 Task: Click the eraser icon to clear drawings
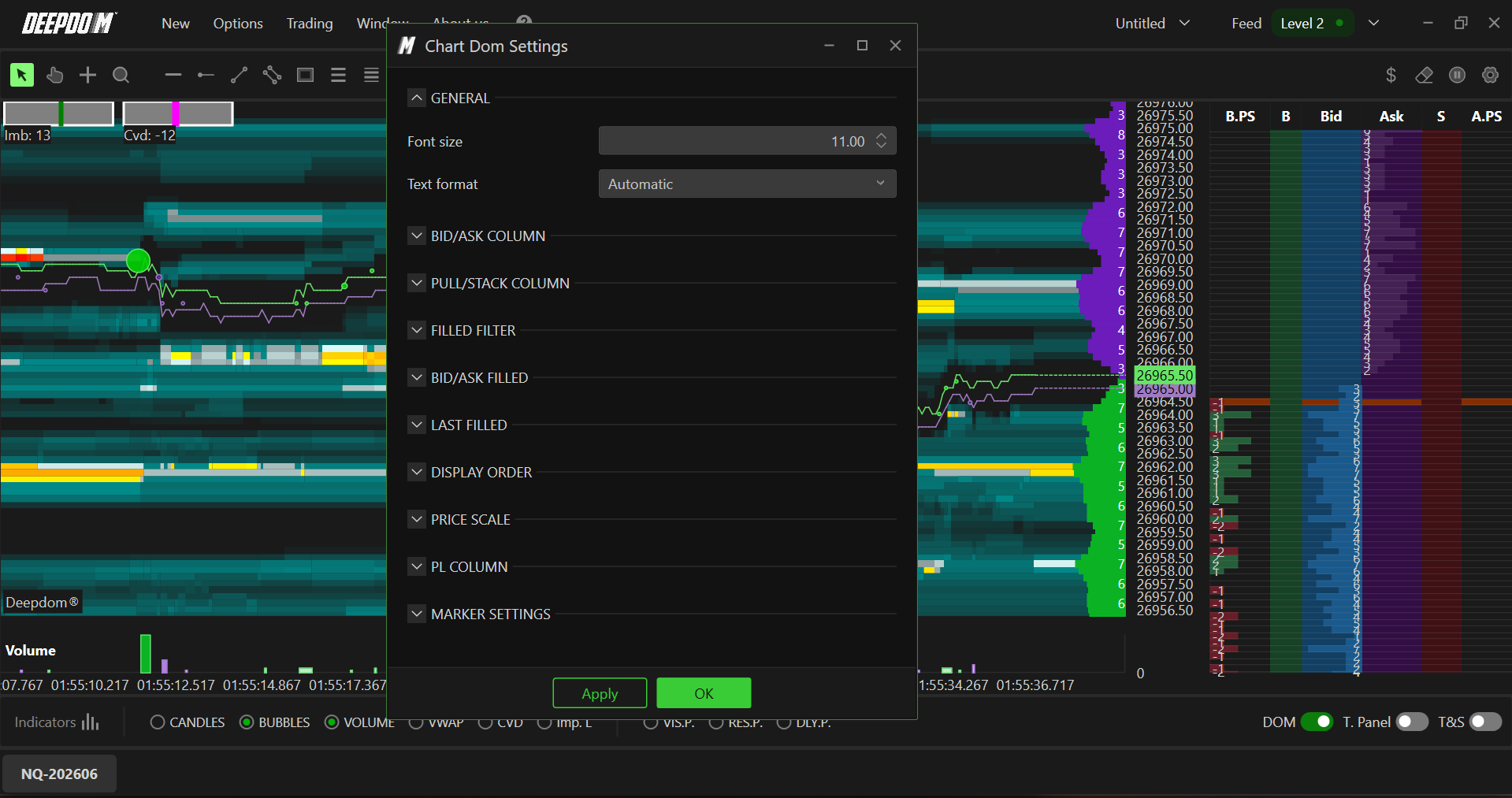pyautogui.click(x=1424, y=75)
